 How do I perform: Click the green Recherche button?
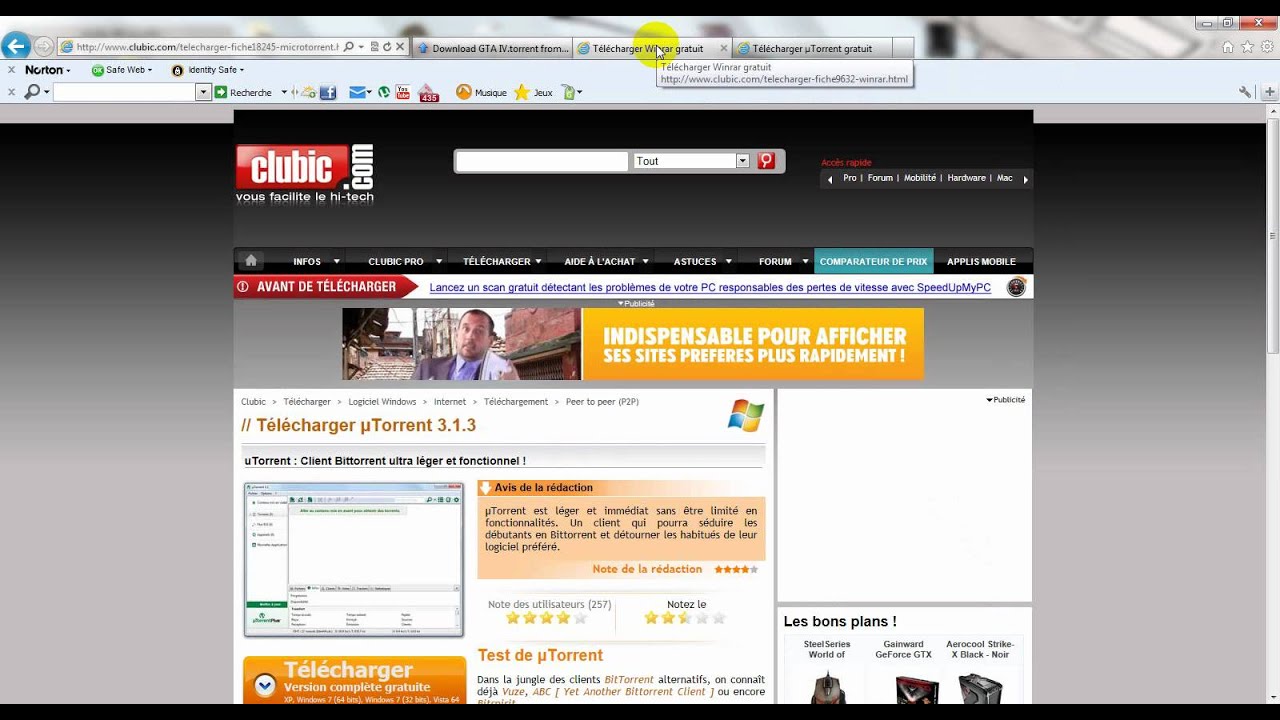[x=243, y=92]
